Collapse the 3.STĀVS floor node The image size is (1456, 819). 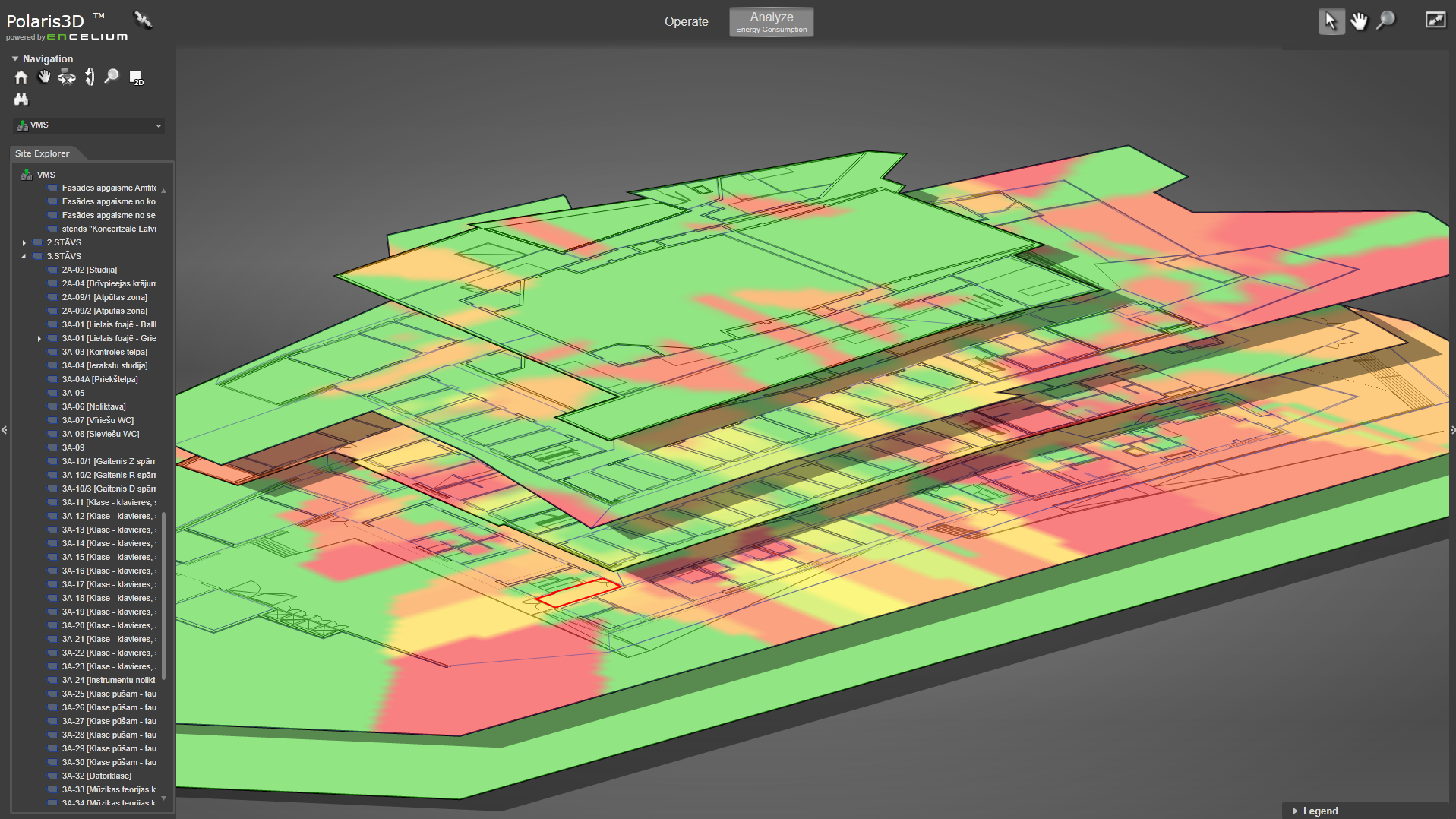[24, 257]
